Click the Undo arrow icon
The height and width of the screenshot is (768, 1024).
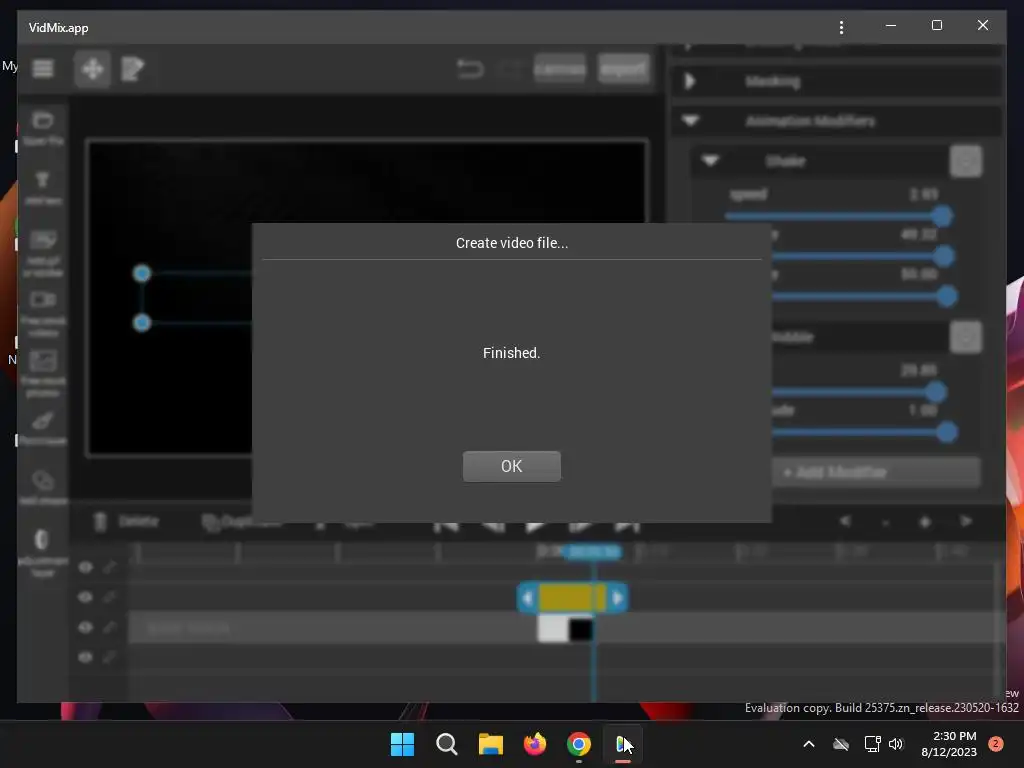coord(470,69)
